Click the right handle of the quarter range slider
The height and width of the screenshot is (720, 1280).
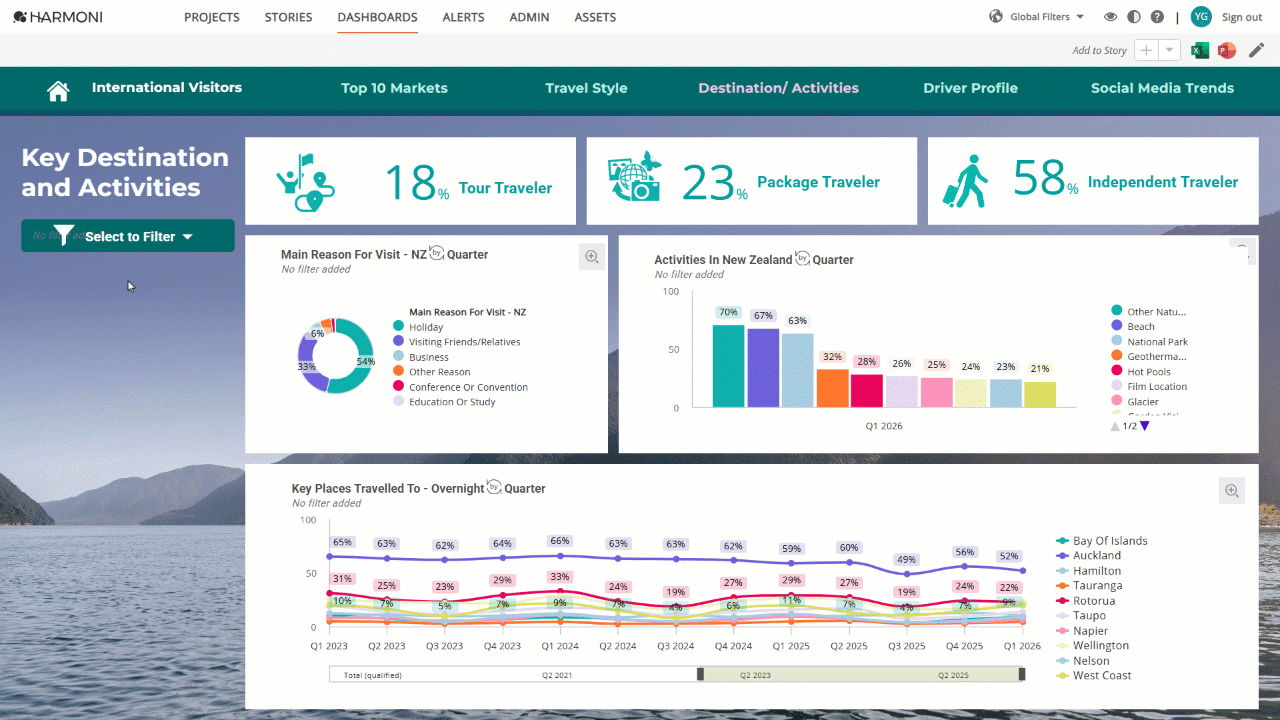pos(1021,675)
